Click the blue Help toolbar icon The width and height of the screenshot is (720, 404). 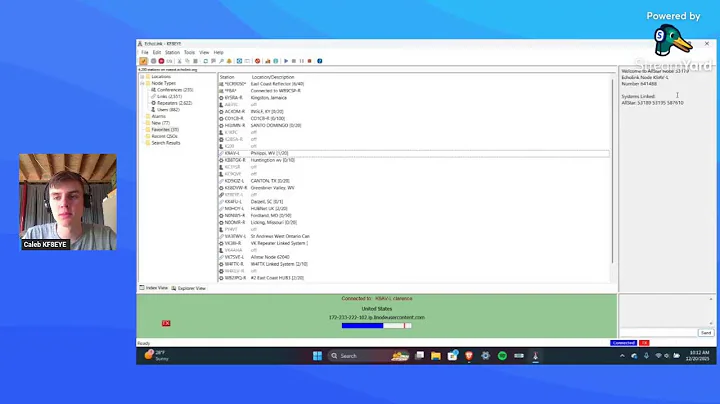point(320,61)
